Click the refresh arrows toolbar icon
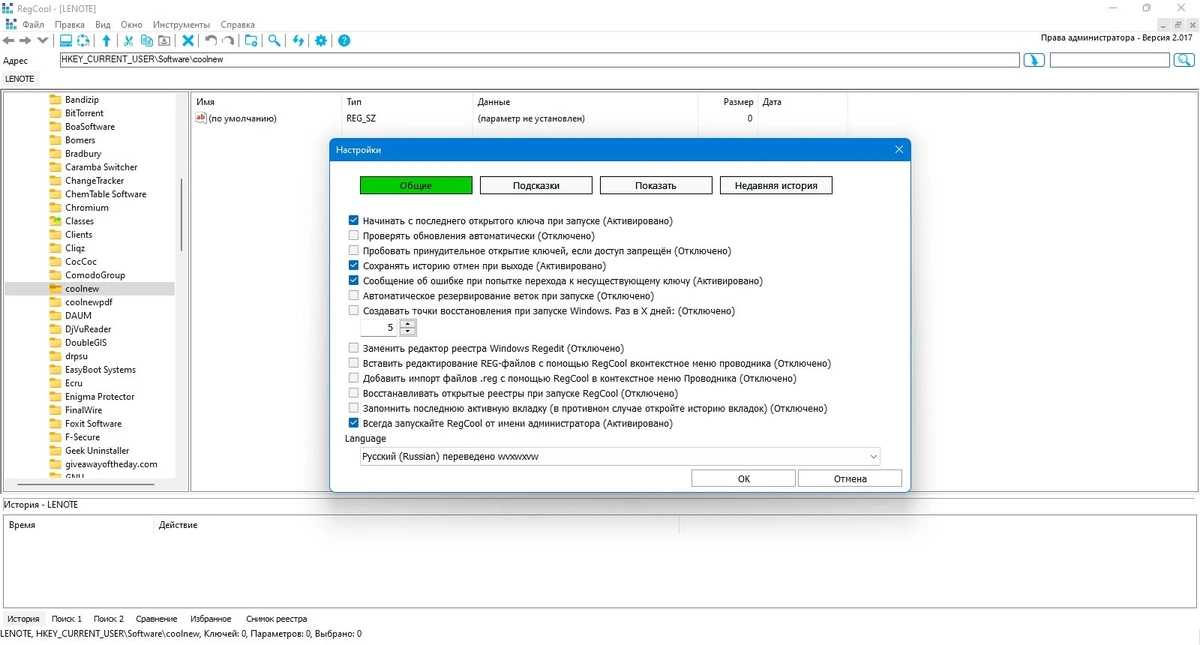The image size is (1200, 645). pos(298,41)
